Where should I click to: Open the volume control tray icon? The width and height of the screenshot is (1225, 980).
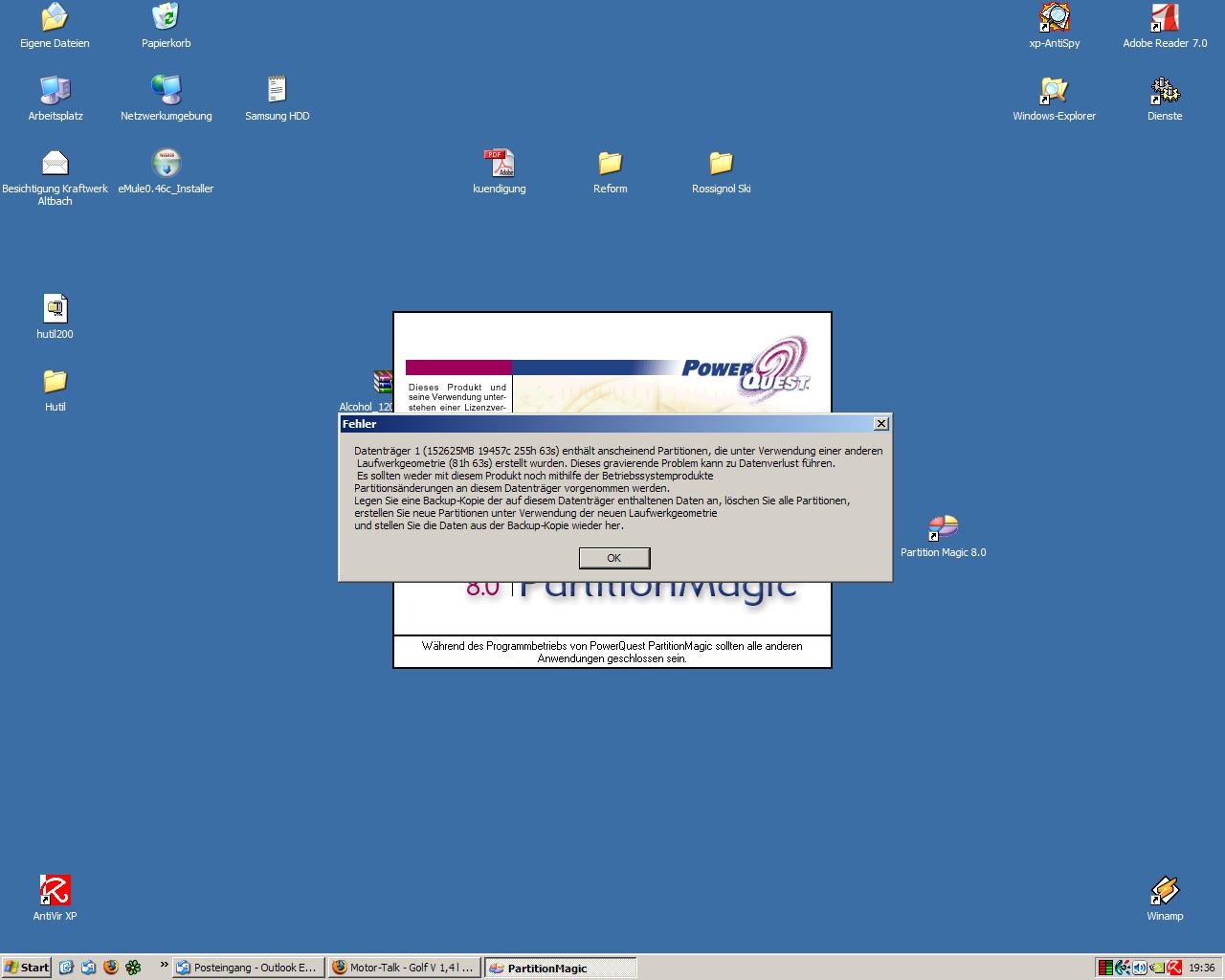(1140, 968)
